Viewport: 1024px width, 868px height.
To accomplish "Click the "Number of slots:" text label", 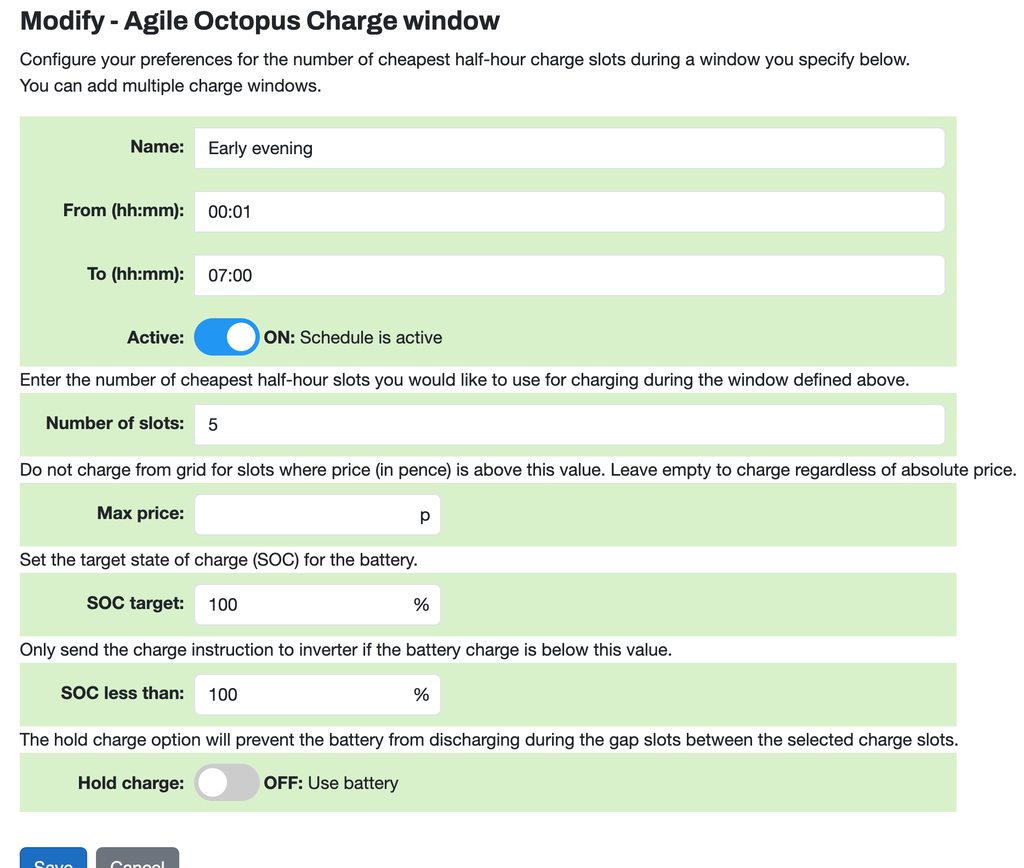I will (115, 424).
